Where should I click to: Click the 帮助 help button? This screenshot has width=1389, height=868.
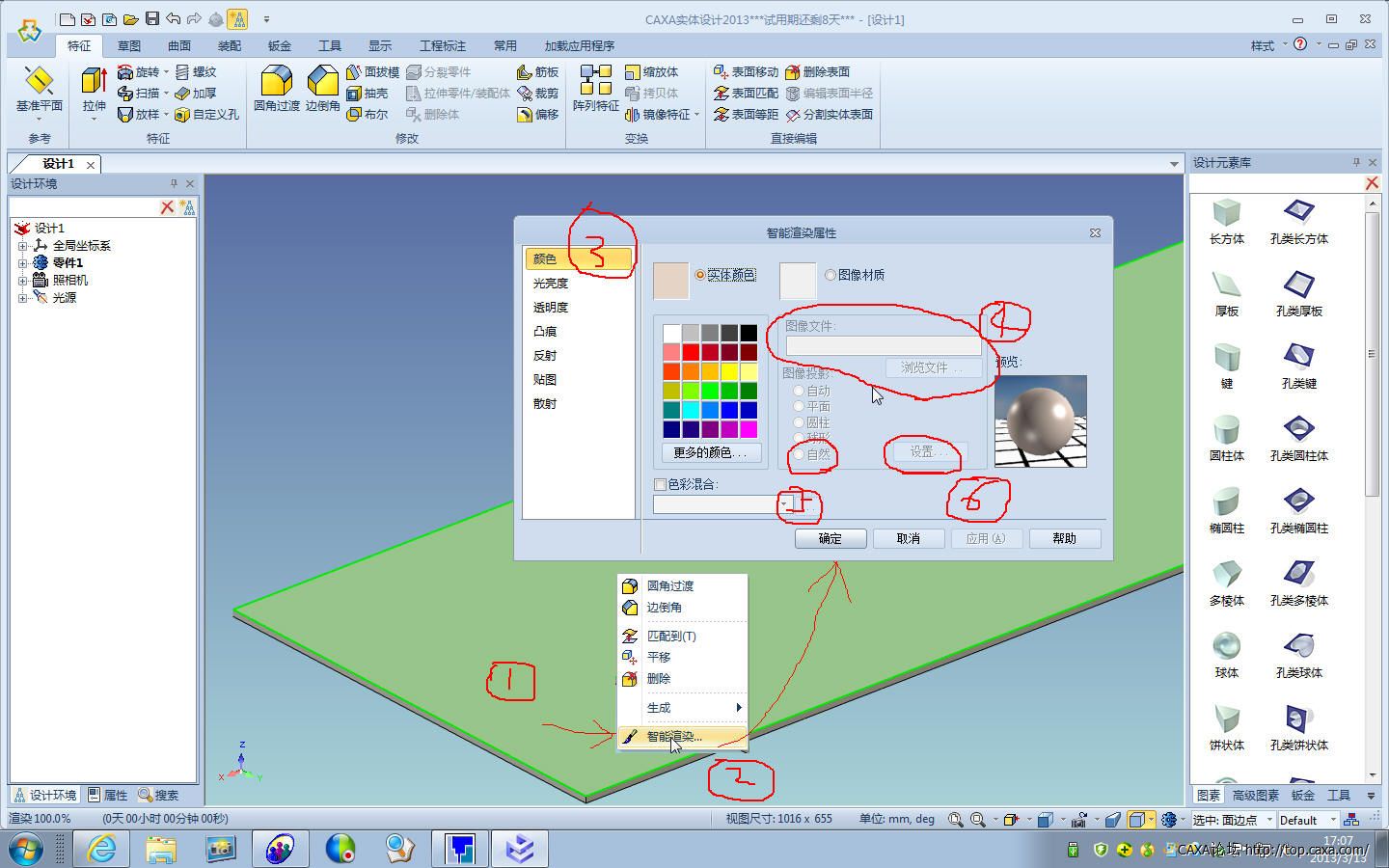point(1065,538)
